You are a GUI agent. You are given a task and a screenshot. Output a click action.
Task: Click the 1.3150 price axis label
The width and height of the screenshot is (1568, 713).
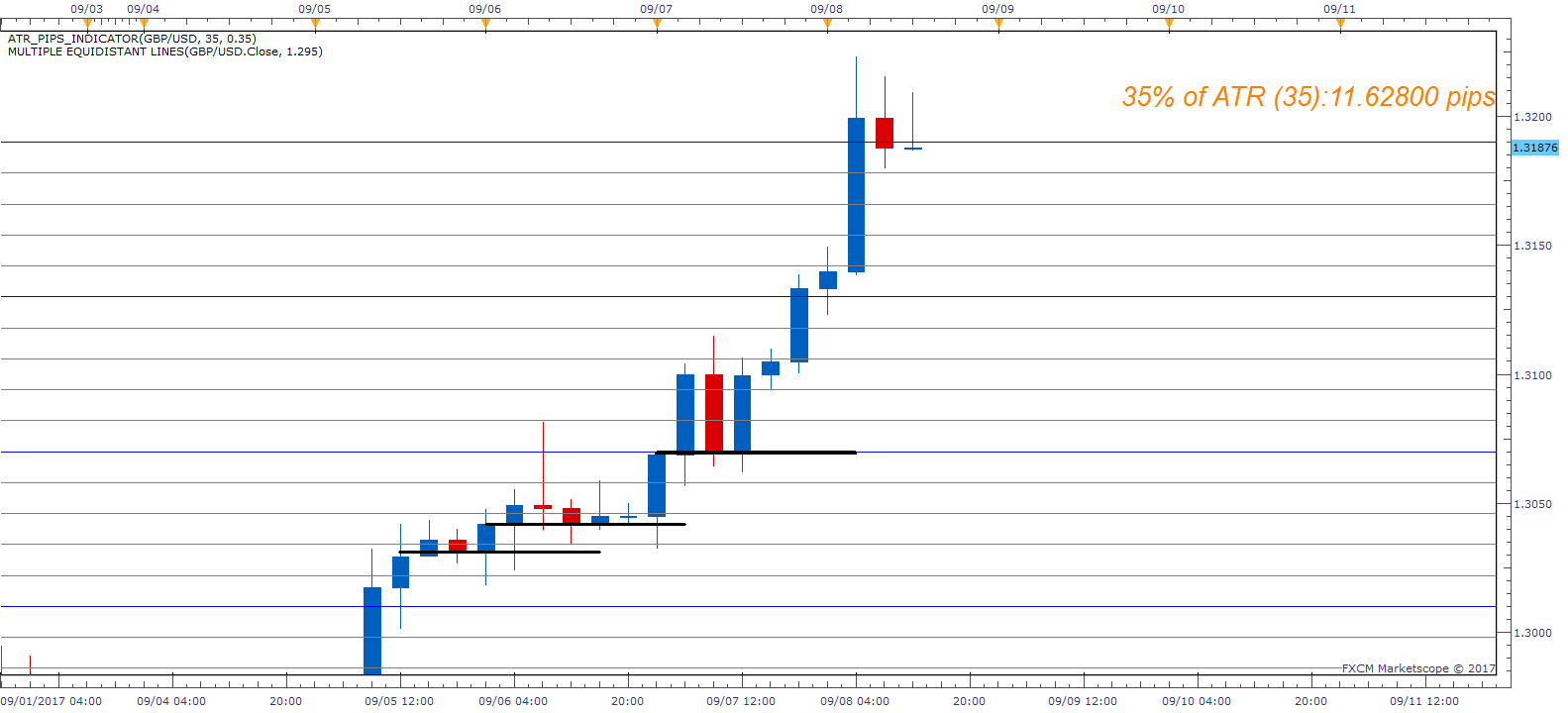point(1533,246)
